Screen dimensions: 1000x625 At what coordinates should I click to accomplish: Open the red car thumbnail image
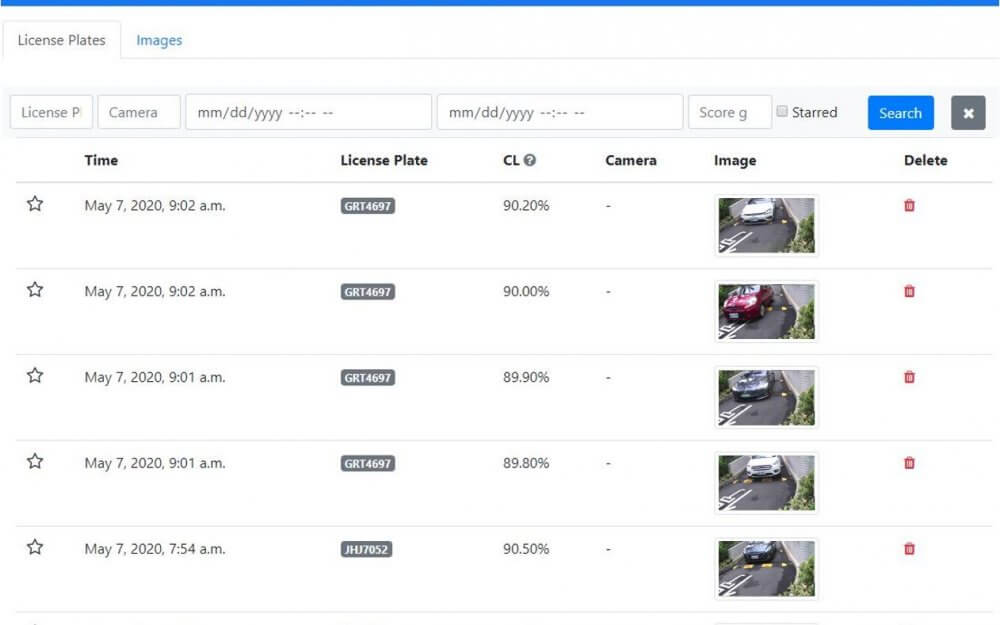(766, 311)
